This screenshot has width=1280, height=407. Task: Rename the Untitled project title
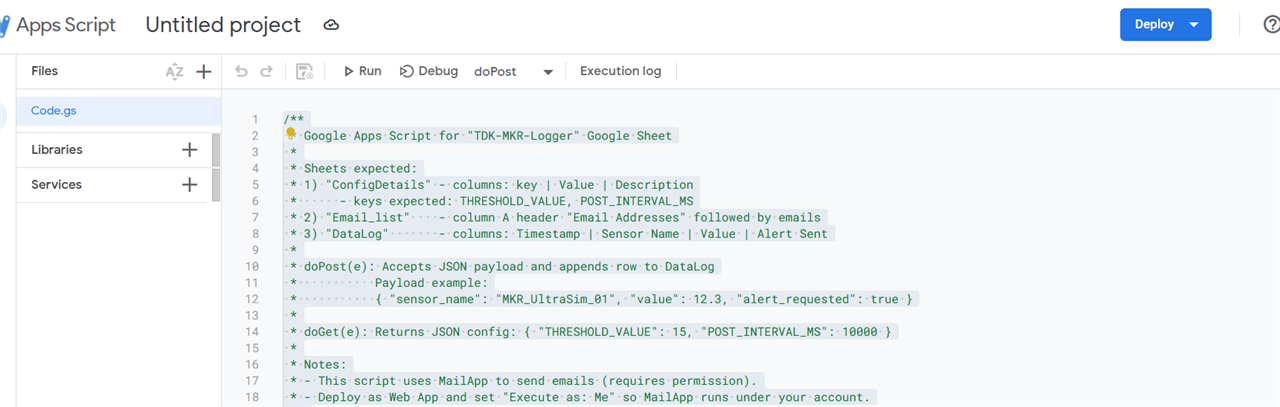223,25
